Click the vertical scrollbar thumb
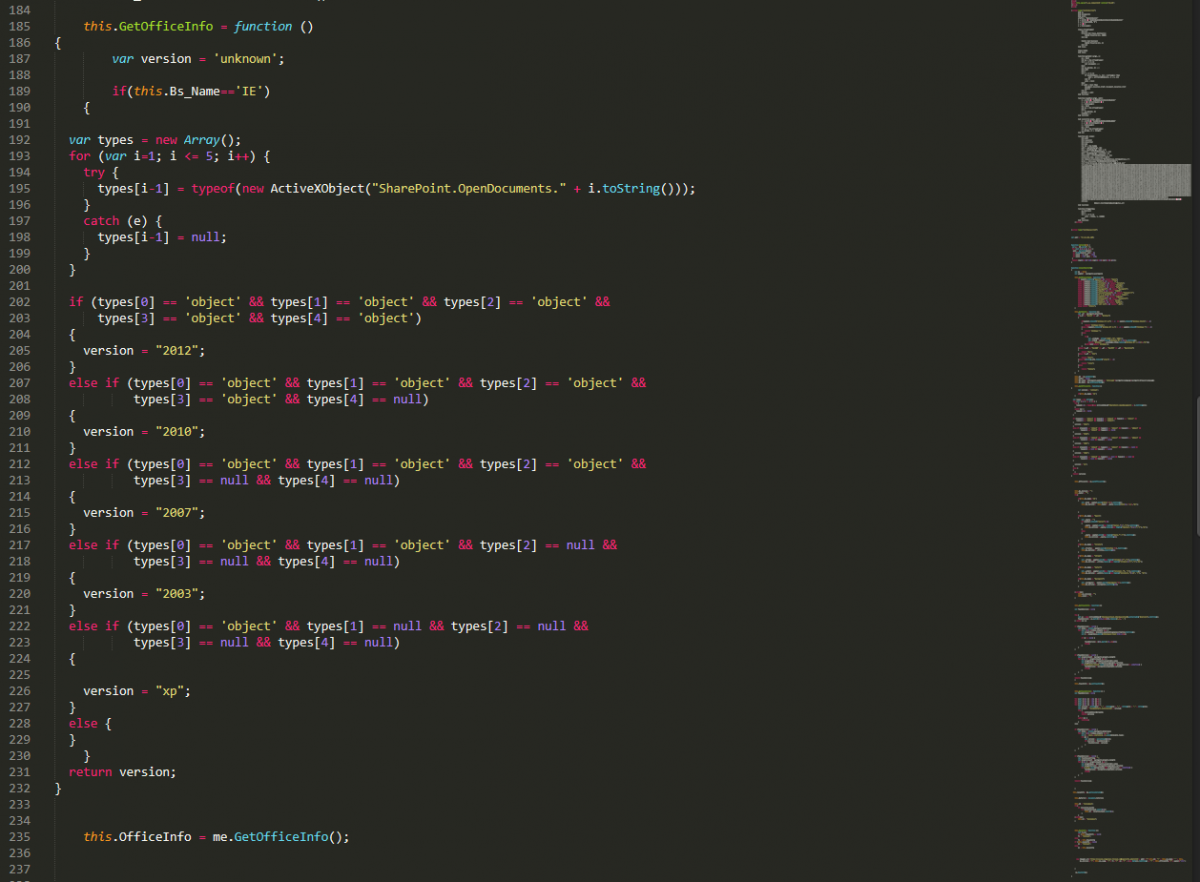The height and width of the screenshot is (882, 1200). point(1196,413)
